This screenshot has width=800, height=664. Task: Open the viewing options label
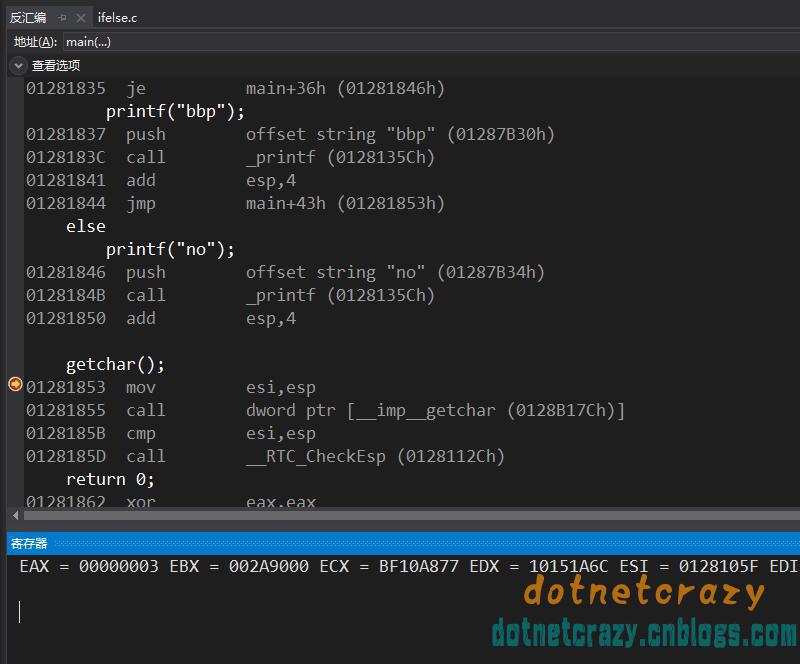click(x=56, y=65)
